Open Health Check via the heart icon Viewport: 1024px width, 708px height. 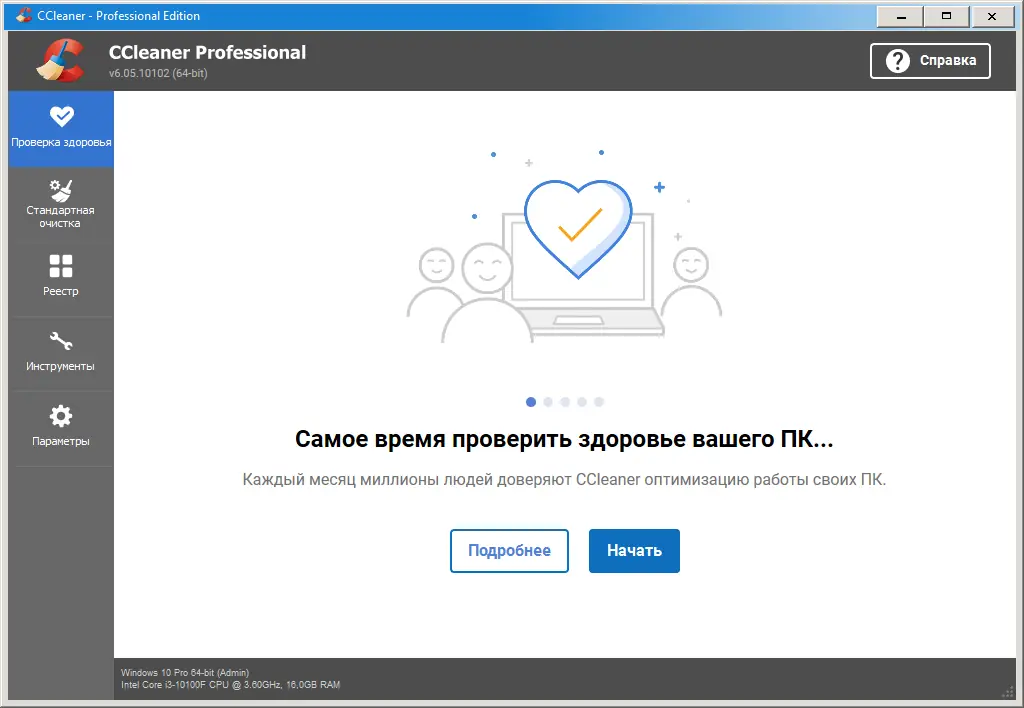[61, 117]
